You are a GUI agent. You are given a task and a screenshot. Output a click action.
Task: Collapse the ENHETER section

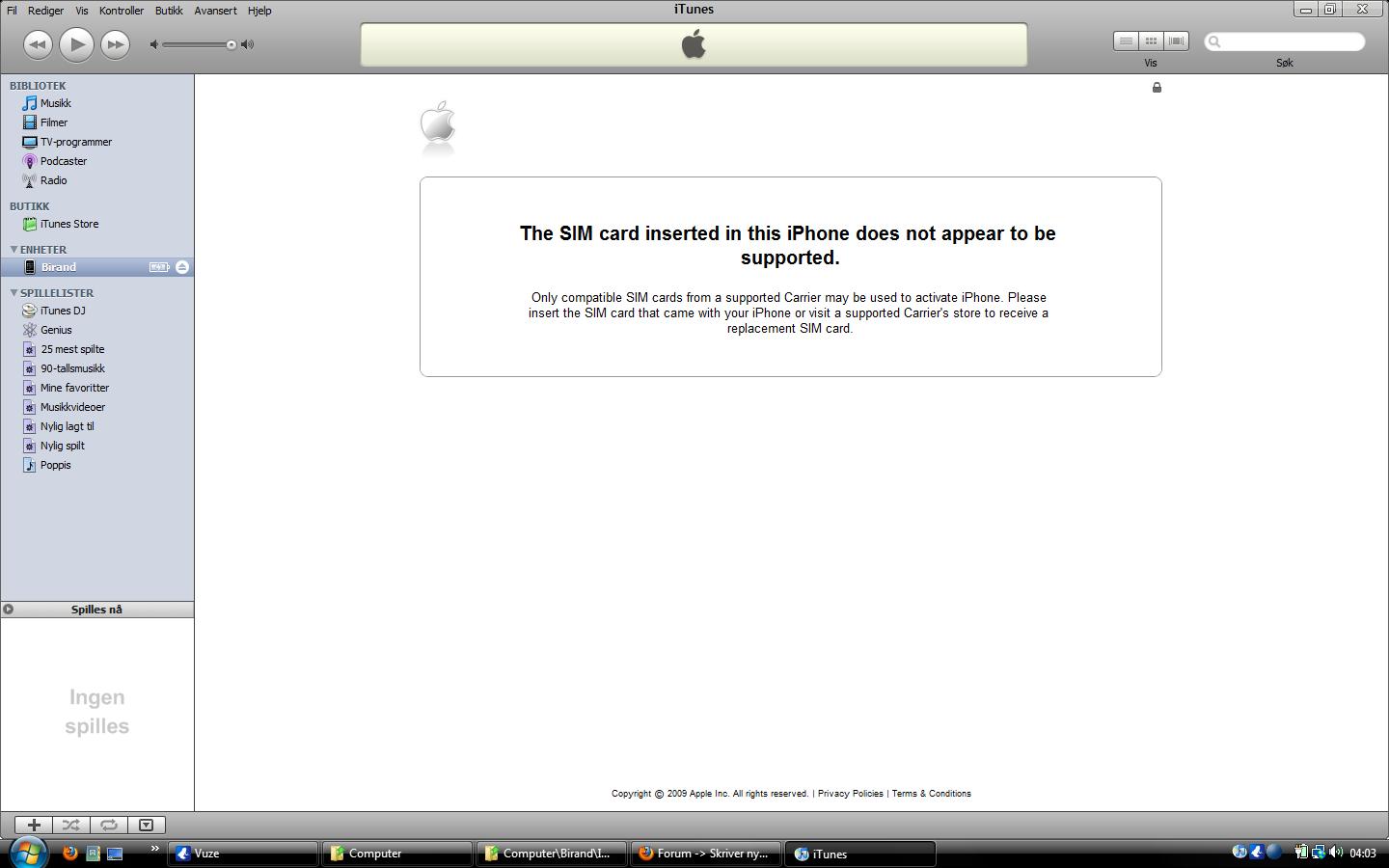[14, 249]
